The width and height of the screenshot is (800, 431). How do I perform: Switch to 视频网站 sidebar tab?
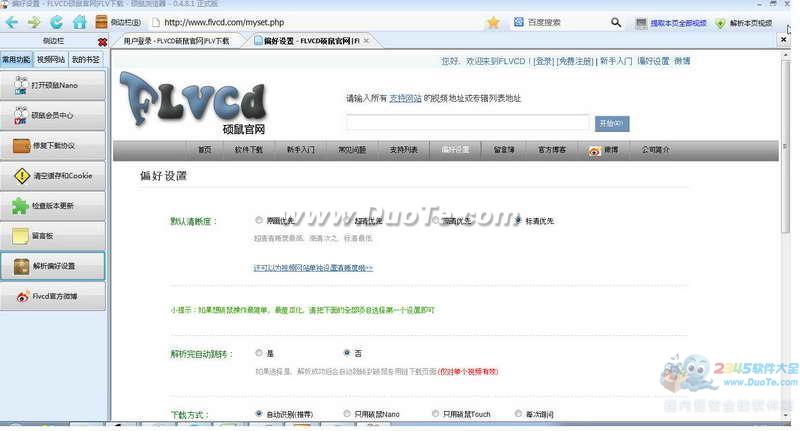51,60
